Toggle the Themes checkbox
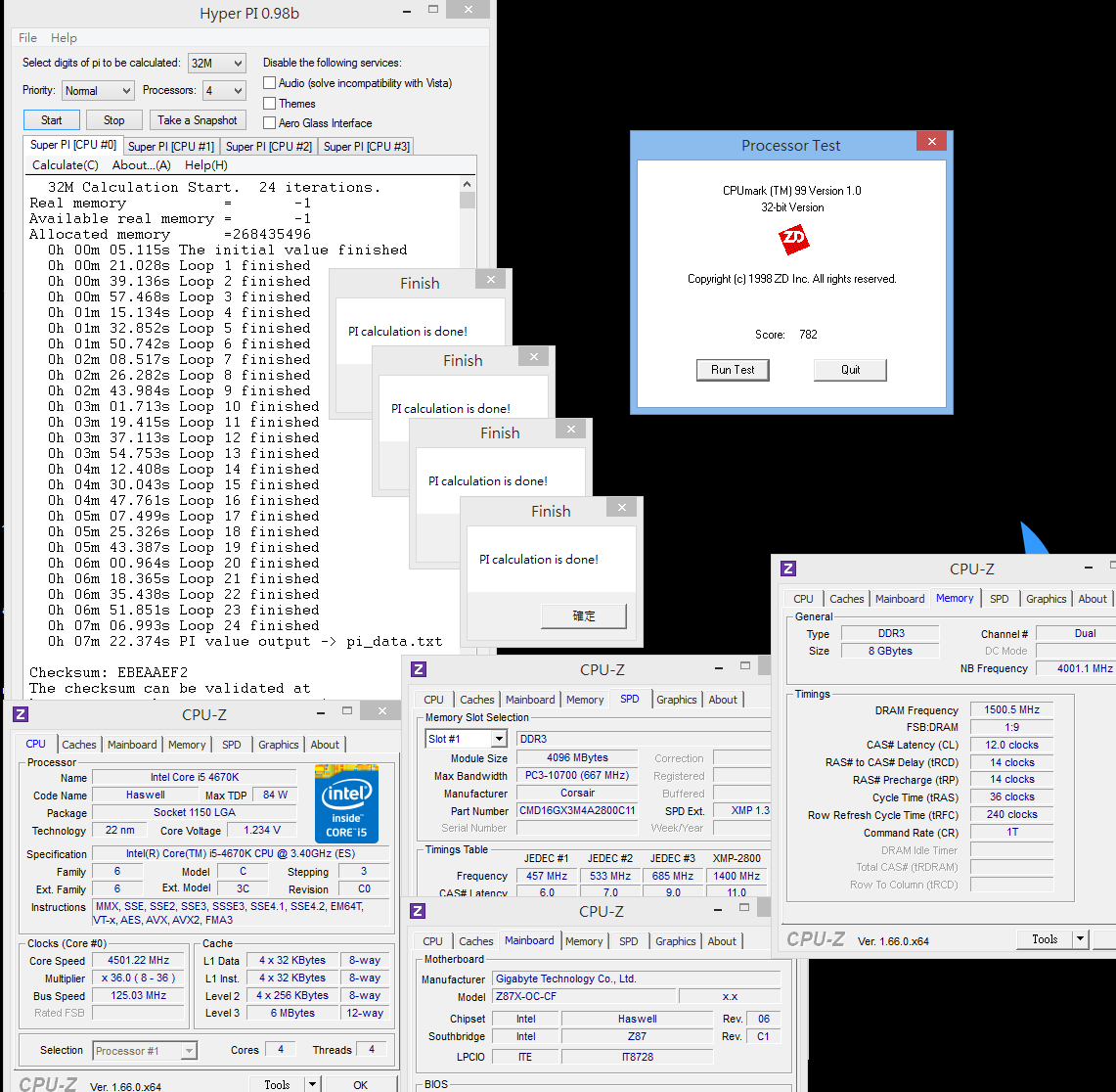This screenshot has height=1092, width=1116. (270, 103)
